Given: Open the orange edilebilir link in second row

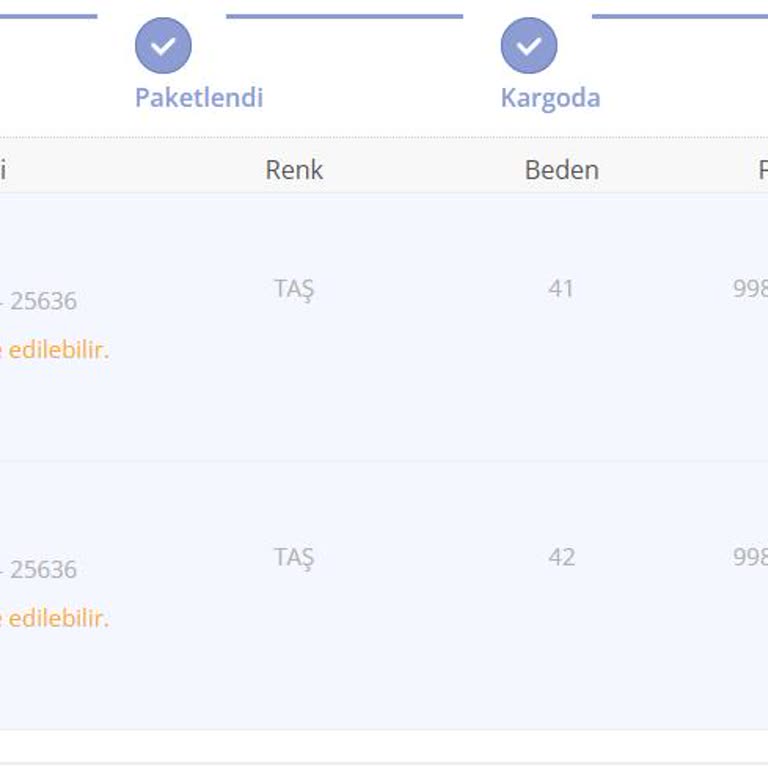Looking at the screenshot, I should pos(55,618).
